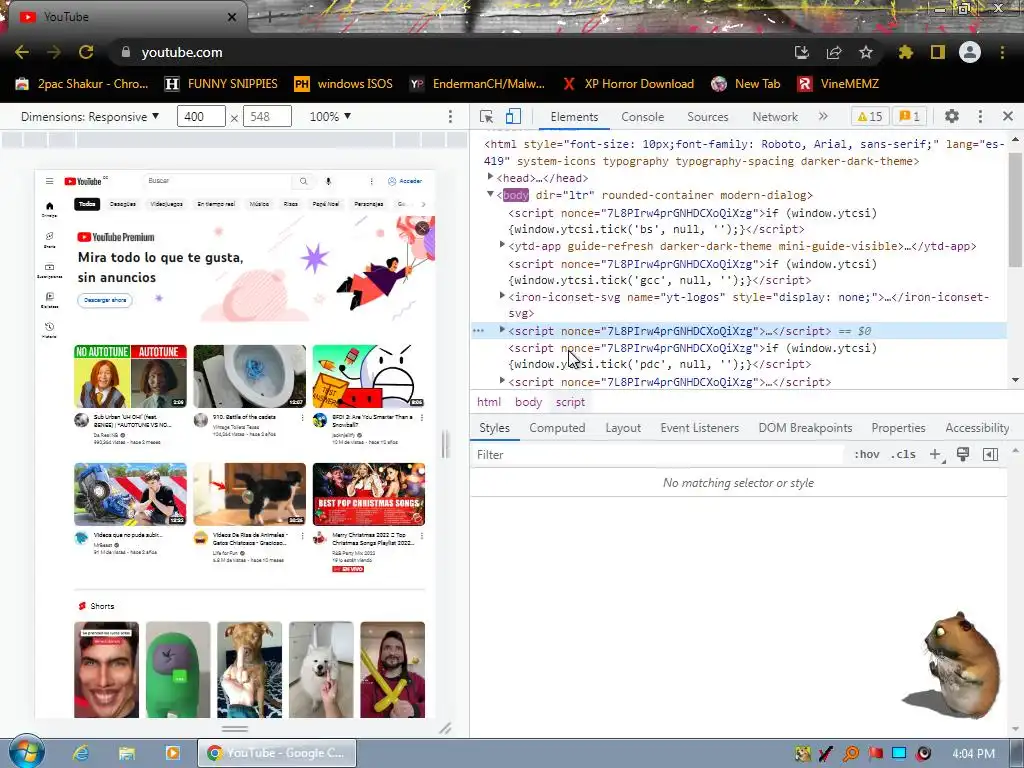Screen dimensions: 1024x768
Task: Click the script breadcrumb
Action: coord(570,402)
